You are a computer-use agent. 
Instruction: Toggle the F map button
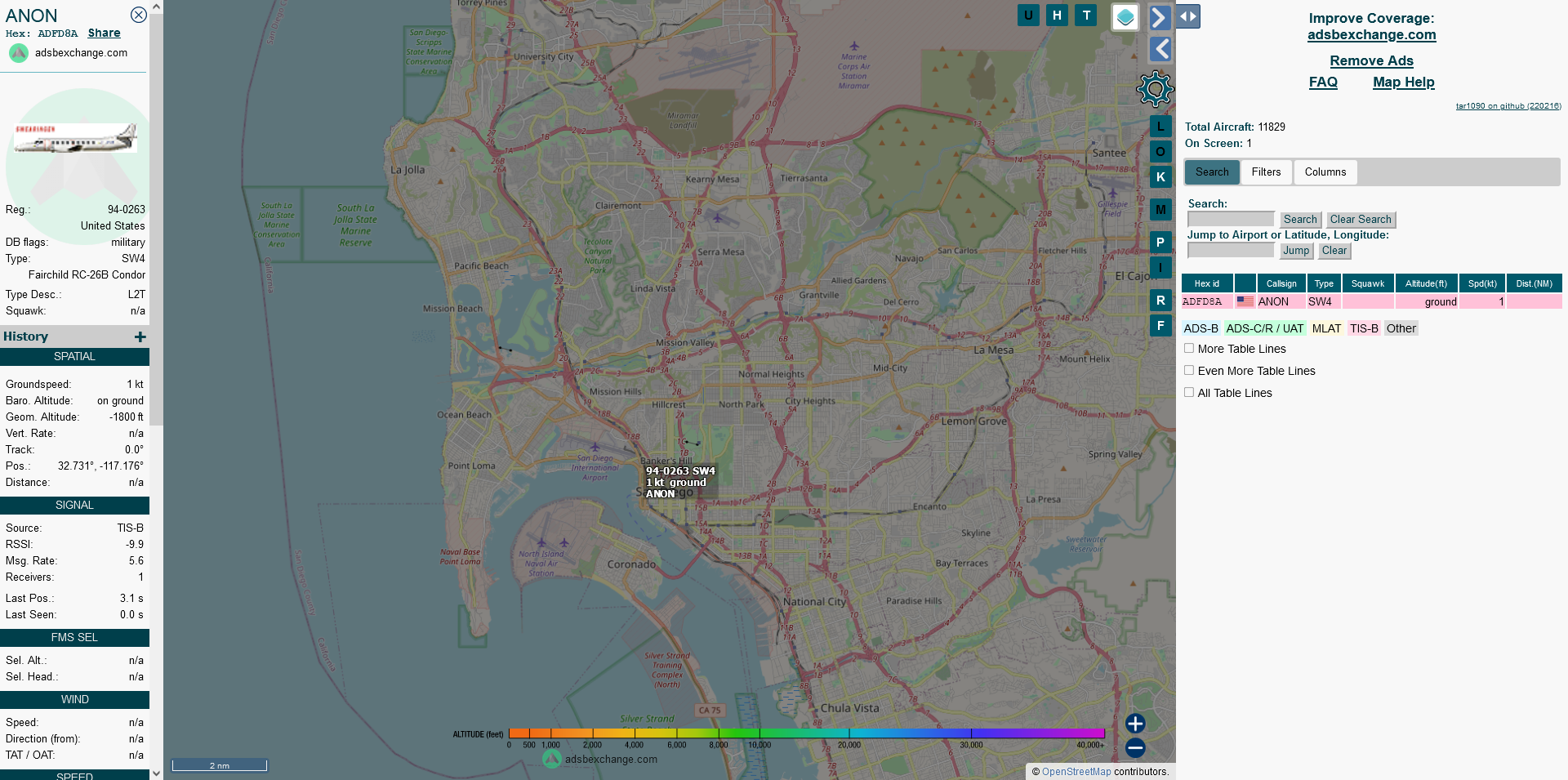tap(1160, 325)
